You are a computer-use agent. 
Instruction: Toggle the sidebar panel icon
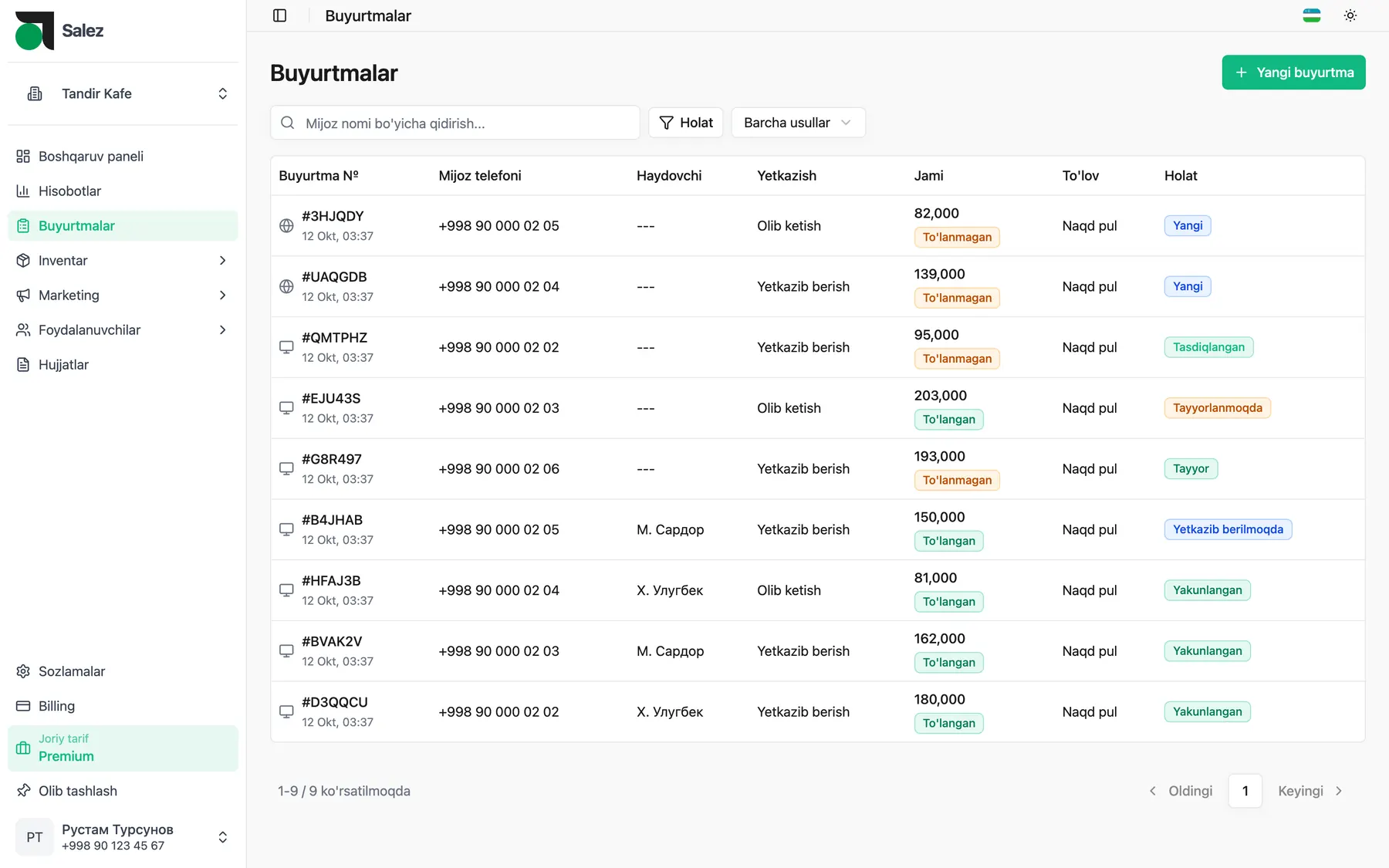280,15
